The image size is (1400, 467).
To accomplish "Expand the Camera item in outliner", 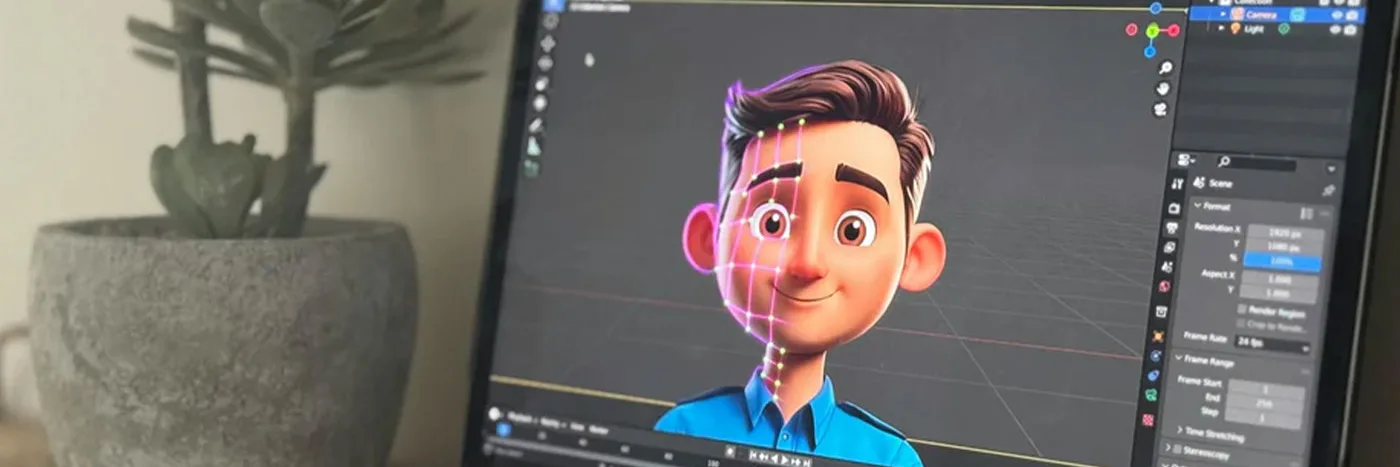I will point(1222,14).
